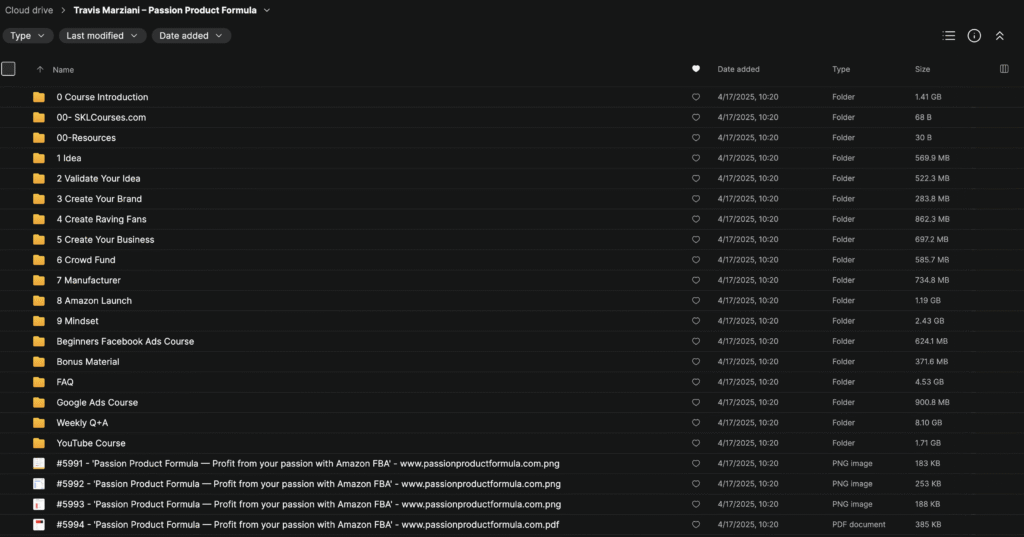The width and height of the screenshot is (1024, 537).
Task: Open the column settings icon
Action: (x=1004, y=69)
